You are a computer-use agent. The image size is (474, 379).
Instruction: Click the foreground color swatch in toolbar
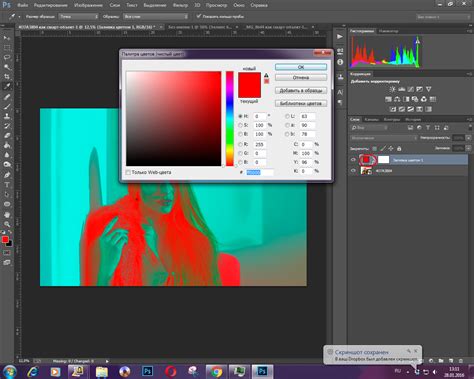tap(5, 239)
